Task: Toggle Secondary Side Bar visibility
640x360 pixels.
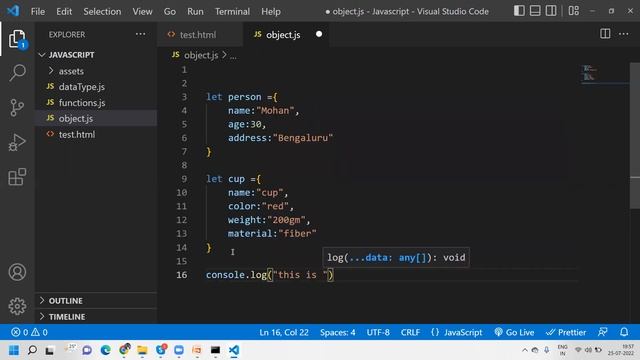Action: (551, 11)
